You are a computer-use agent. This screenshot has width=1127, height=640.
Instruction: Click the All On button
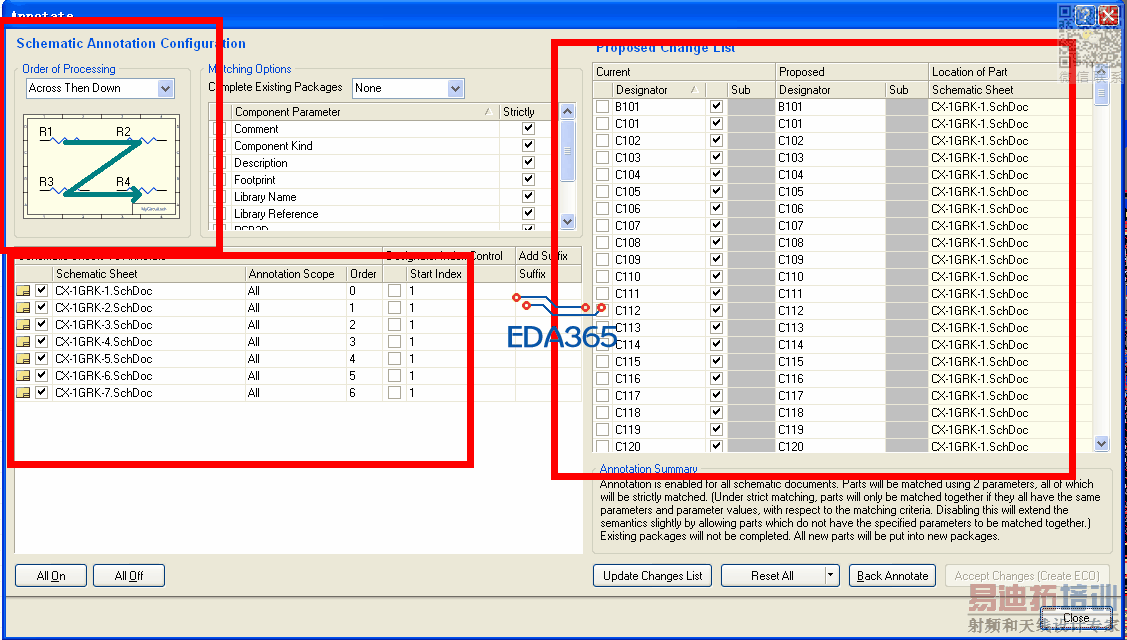[51, 575]
